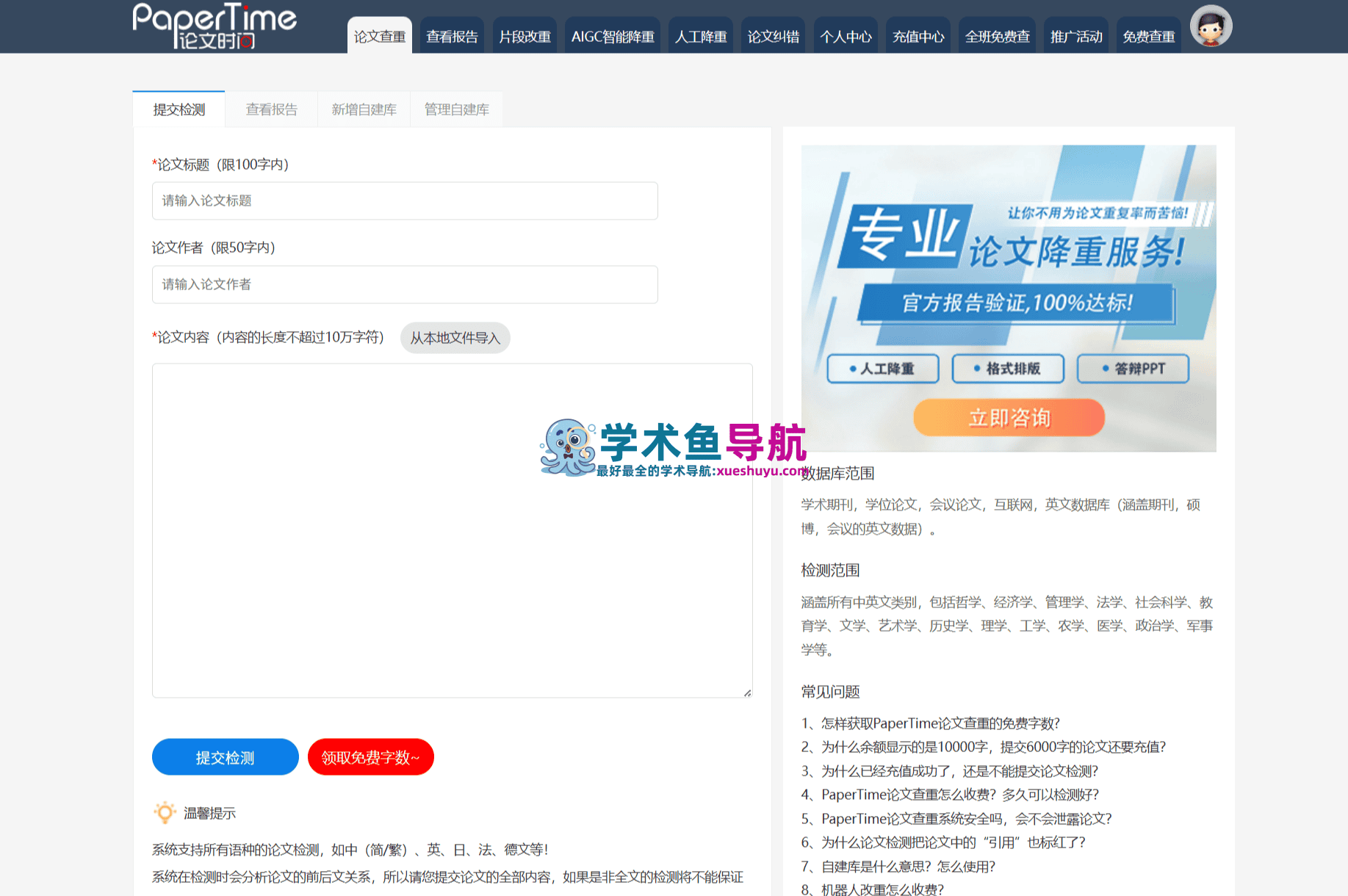Click the 常见问题 heading
Viewport: 1348px width, 896px height.
[x=831, y=692]
